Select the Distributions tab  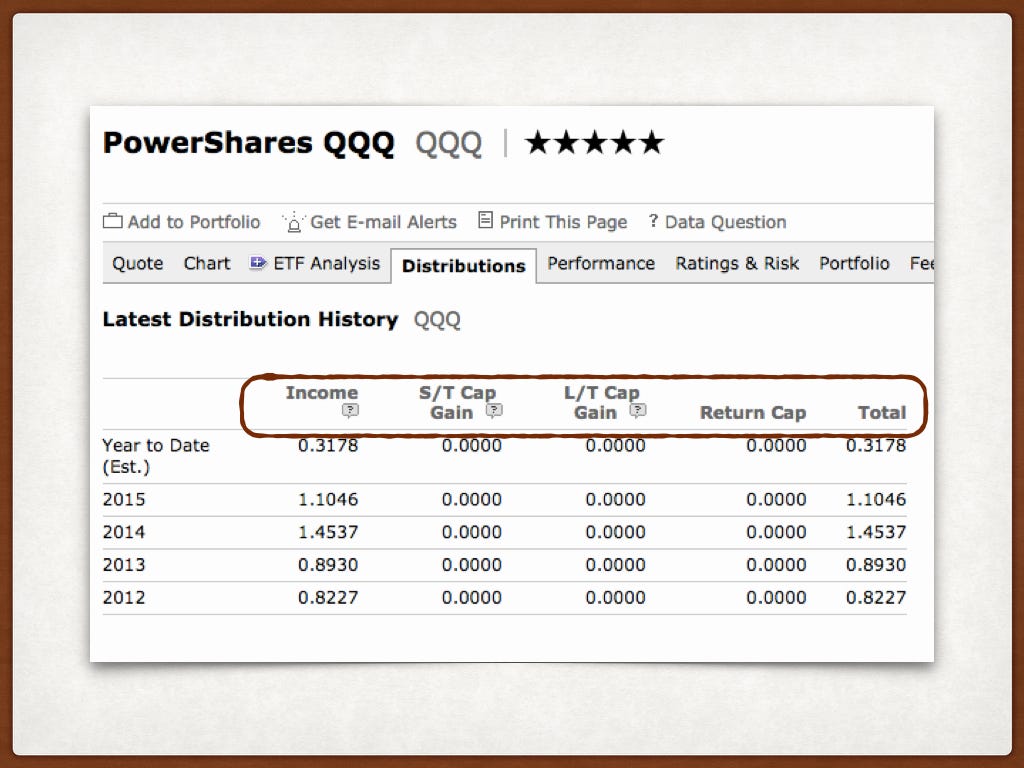(x=464, y=266)
